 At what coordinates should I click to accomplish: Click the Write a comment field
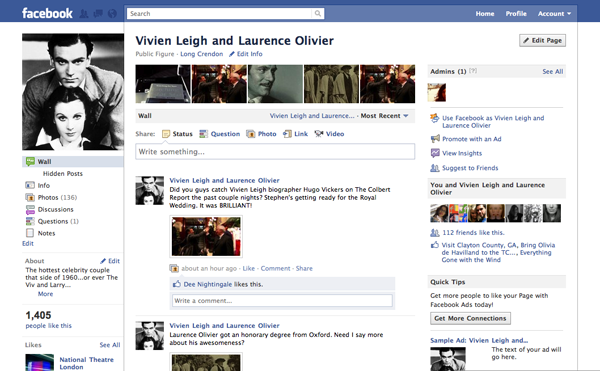tap(282, 301)
